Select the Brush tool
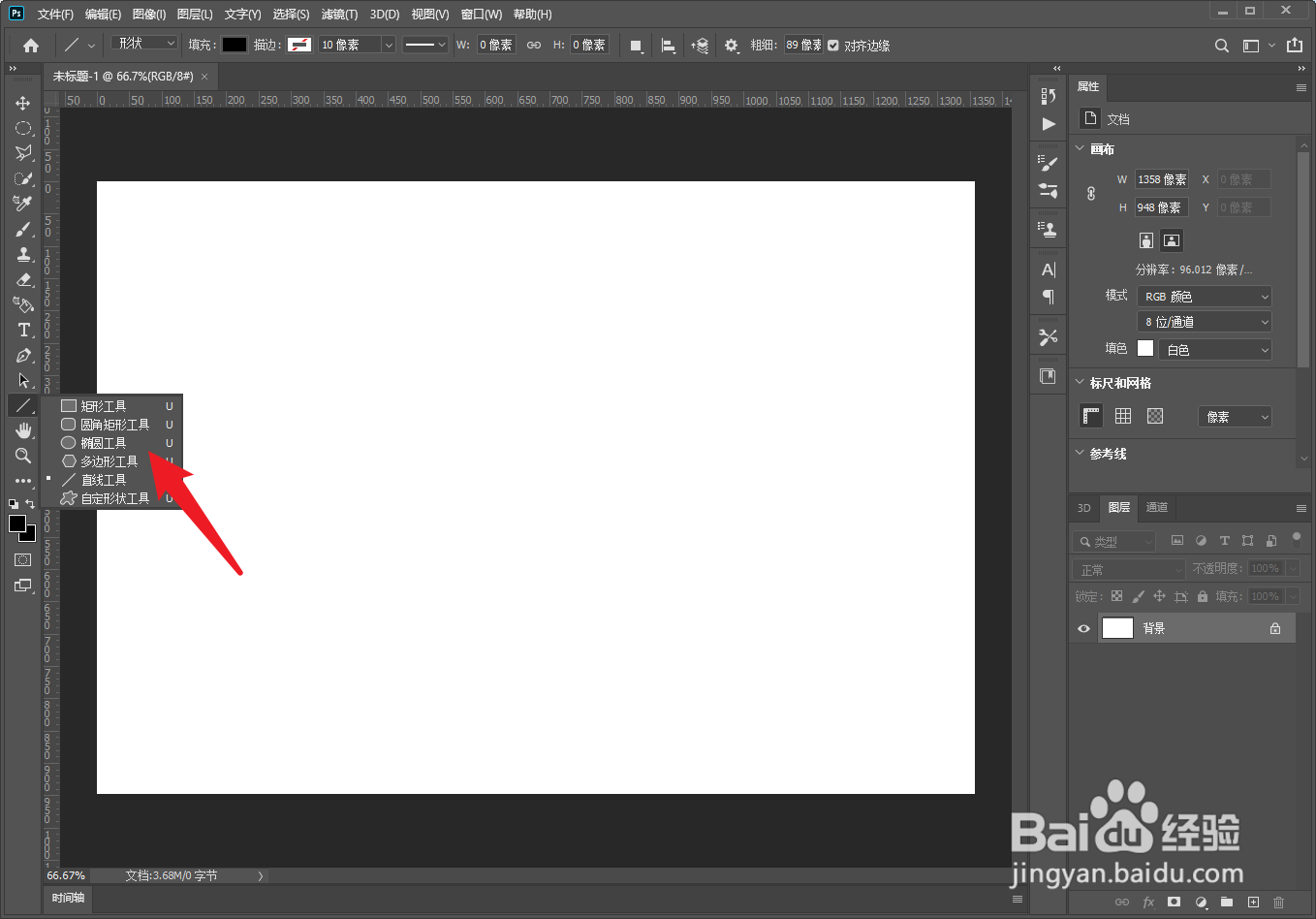This screenshot has width=1316, height=919. pyautogui.click(x=23, y=229)
